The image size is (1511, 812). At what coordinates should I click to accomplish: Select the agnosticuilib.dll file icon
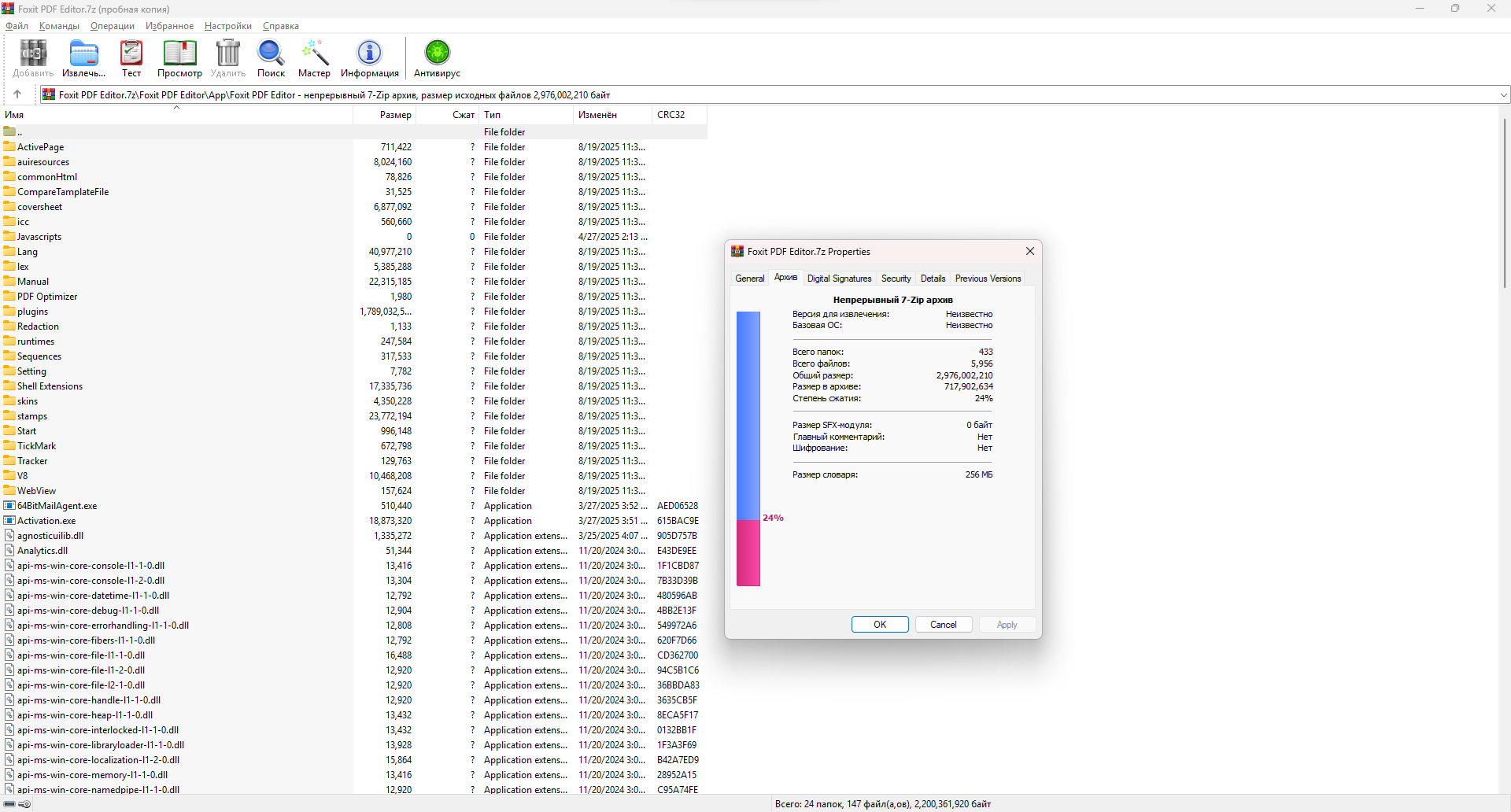[9, 535]
